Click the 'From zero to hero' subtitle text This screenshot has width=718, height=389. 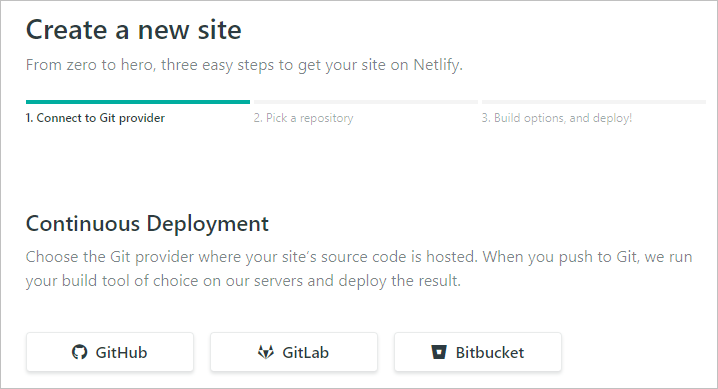click(244, 65)
